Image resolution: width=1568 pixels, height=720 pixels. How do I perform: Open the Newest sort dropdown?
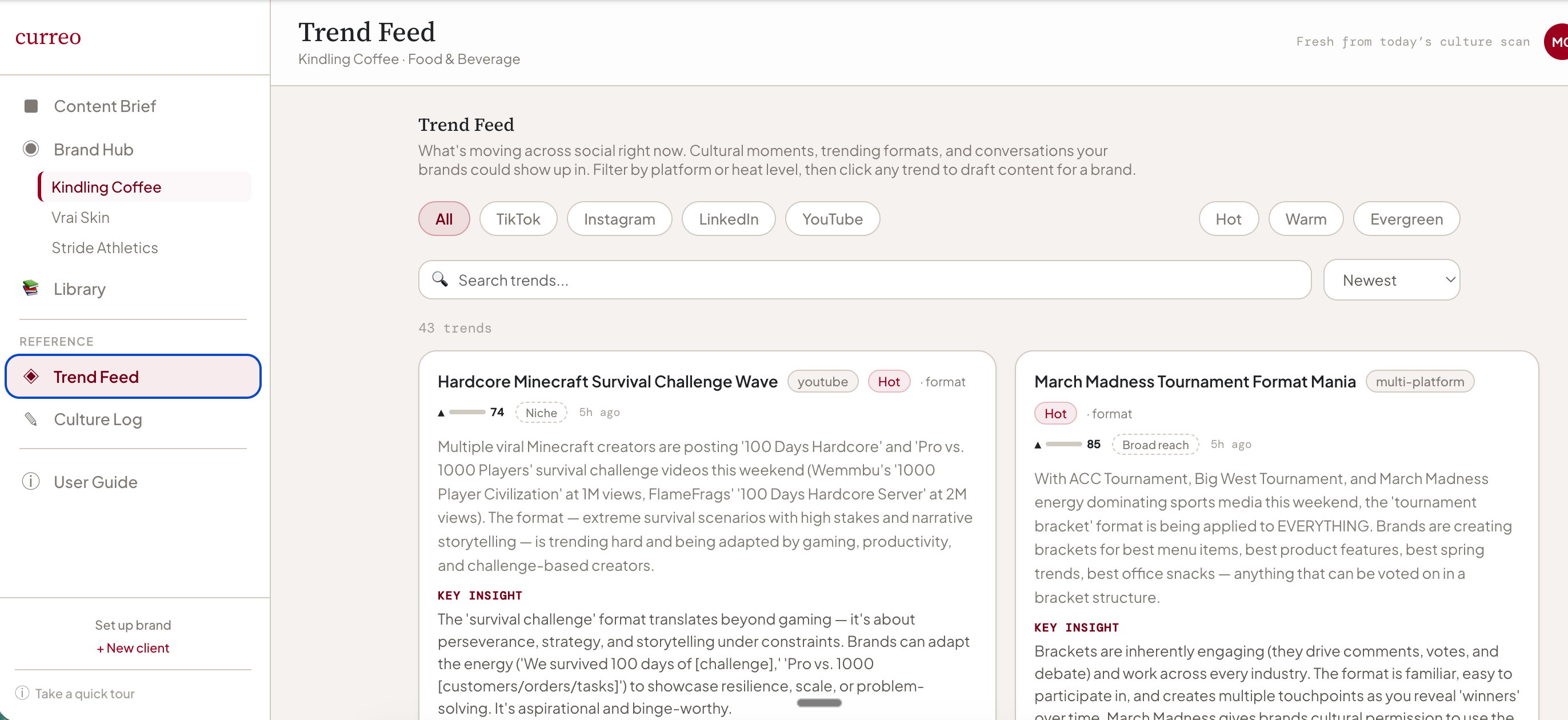pos(1391,279)
